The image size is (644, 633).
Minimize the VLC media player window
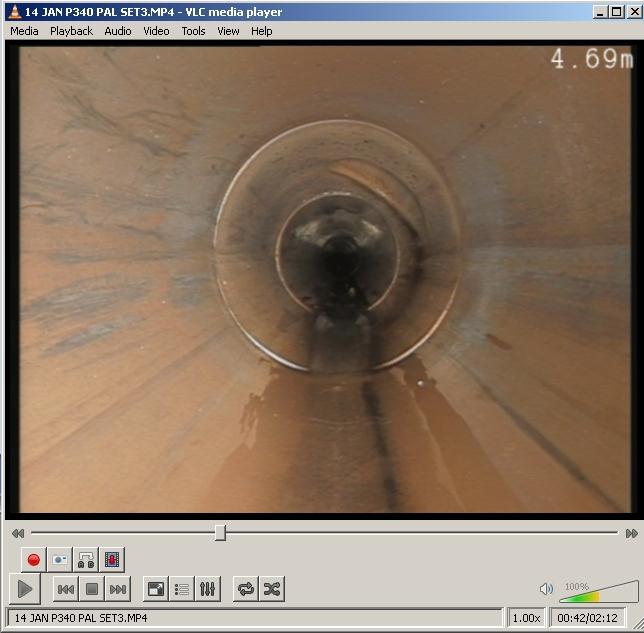pos(600,12)
